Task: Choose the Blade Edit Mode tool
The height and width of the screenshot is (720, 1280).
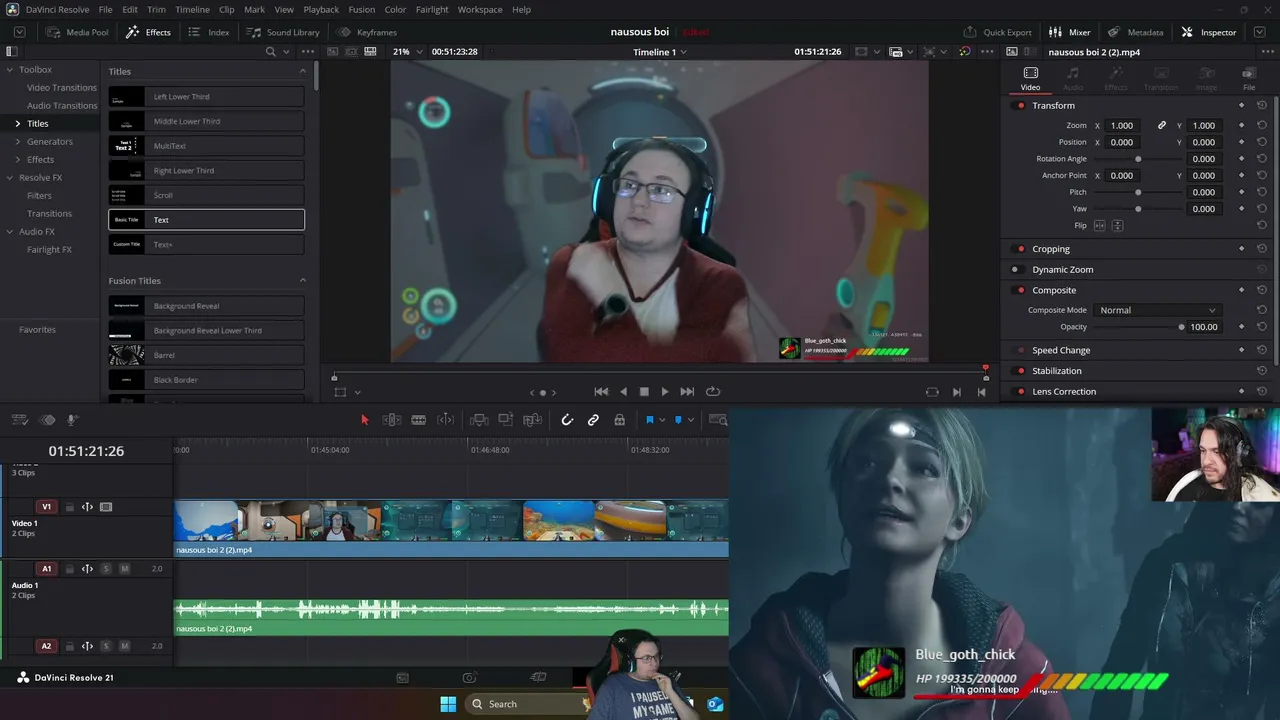Action: click(x=419, y=420)
